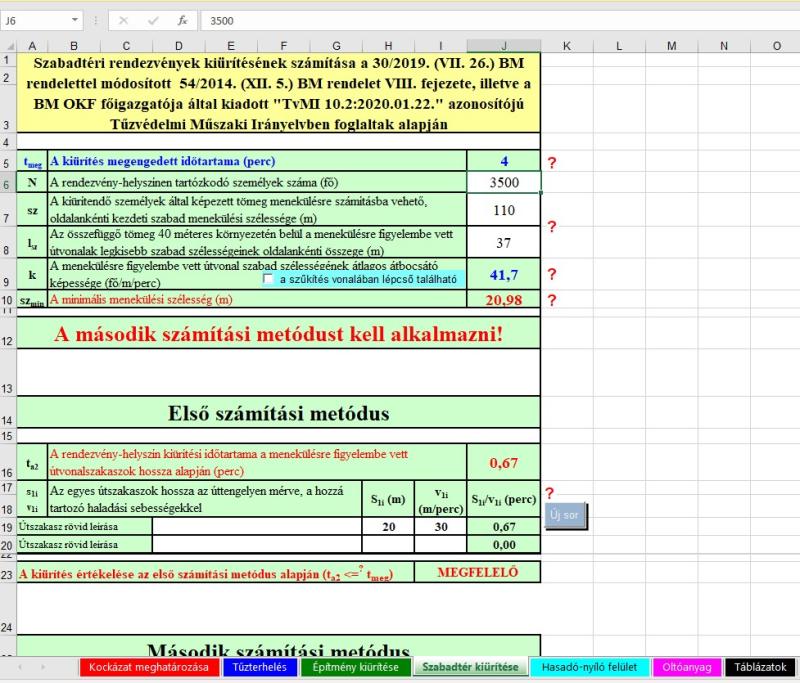
Task: Select the cell containing 3500 persons
Action: click(504, 182)
